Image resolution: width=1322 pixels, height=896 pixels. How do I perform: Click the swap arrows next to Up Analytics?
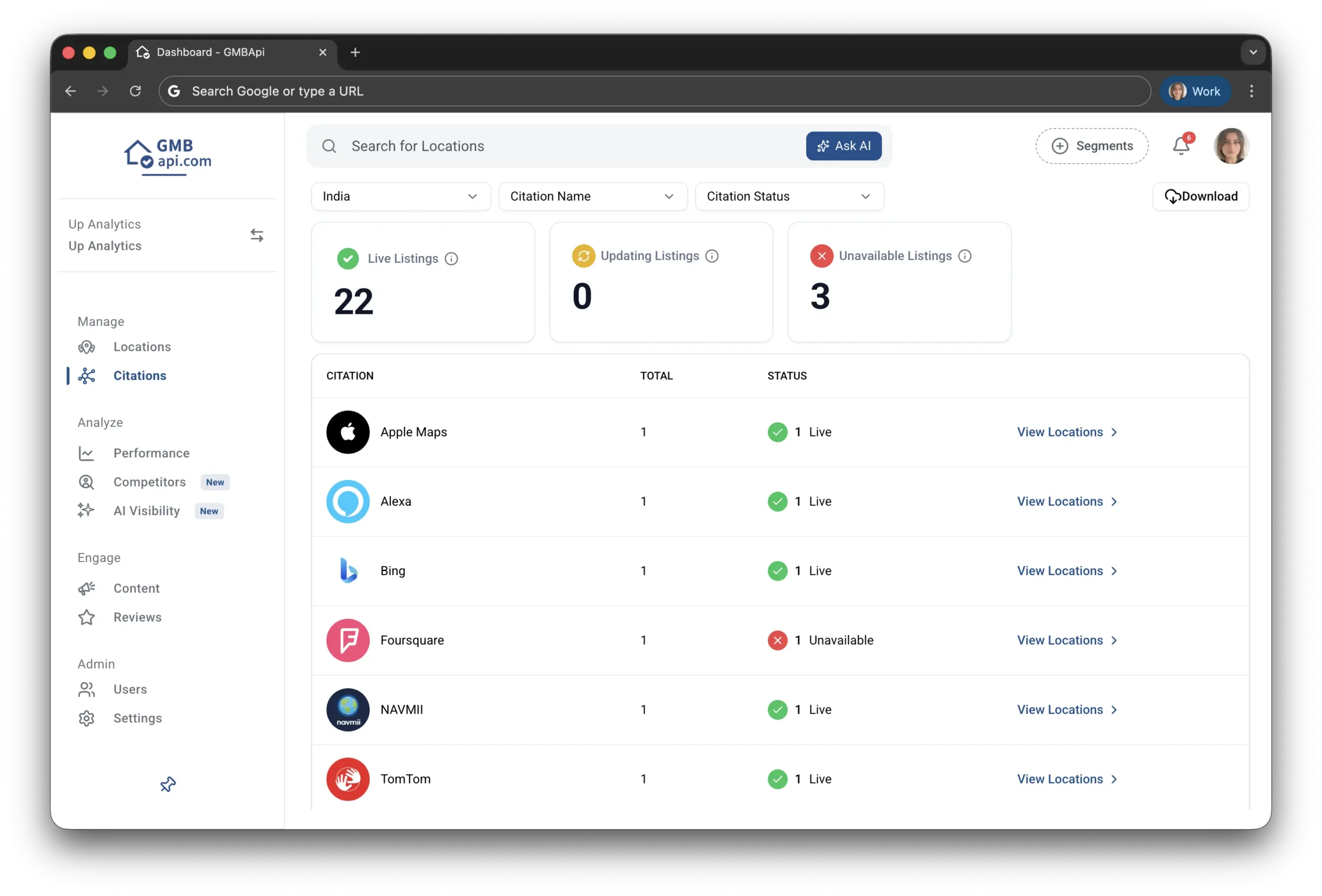point(257,235)
